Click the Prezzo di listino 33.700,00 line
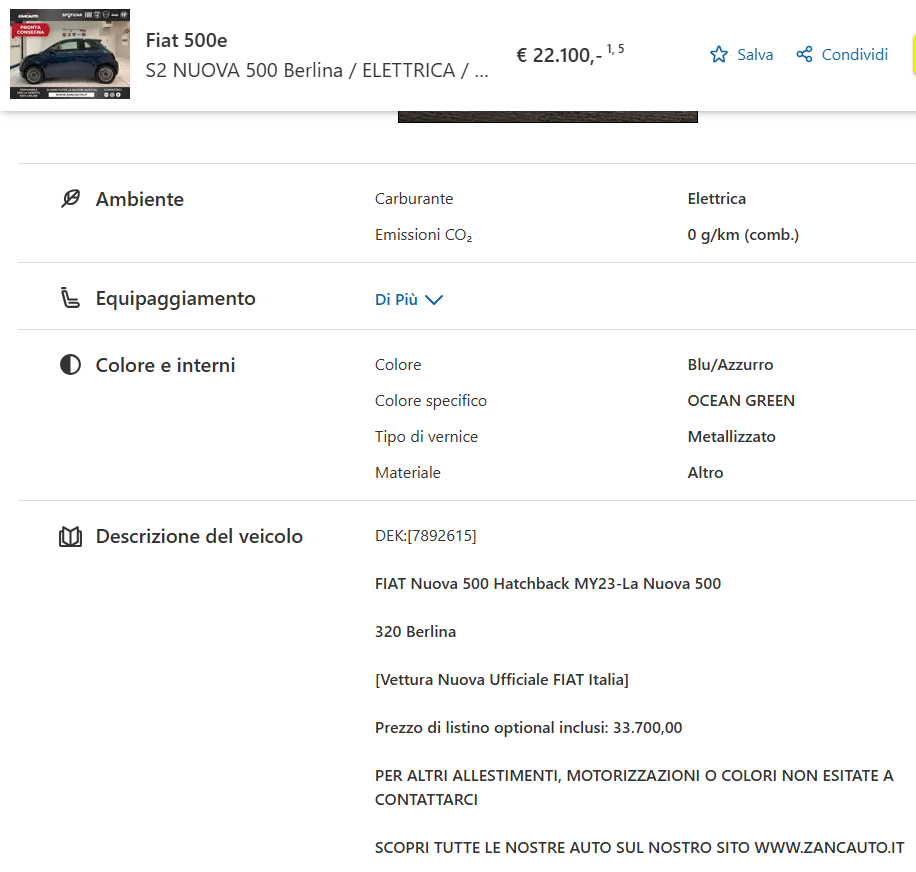The image size is (916, 872). point(529,728)
